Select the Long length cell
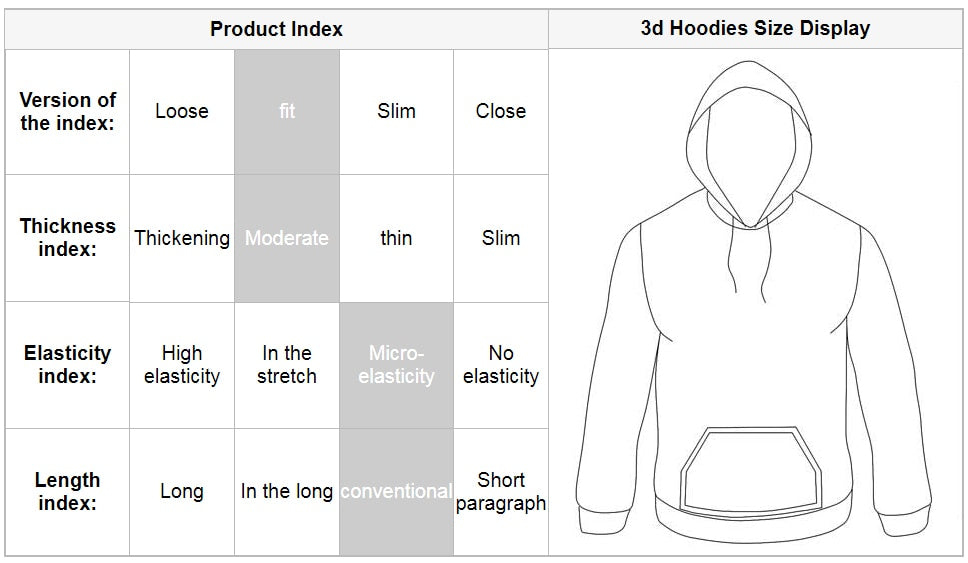968x563 pixels. coord(182,492)
